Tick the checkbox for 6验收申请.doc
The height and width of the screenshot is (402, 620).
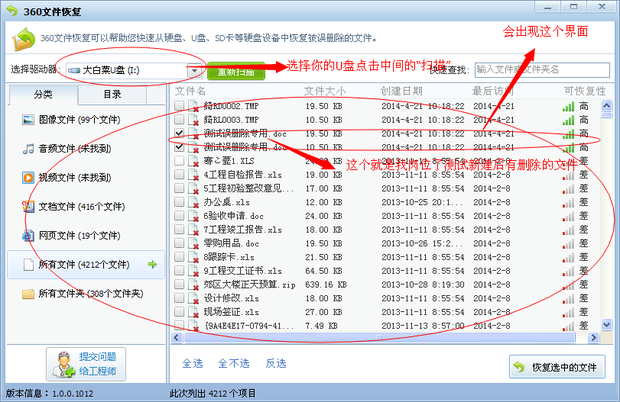pos(179,216)
